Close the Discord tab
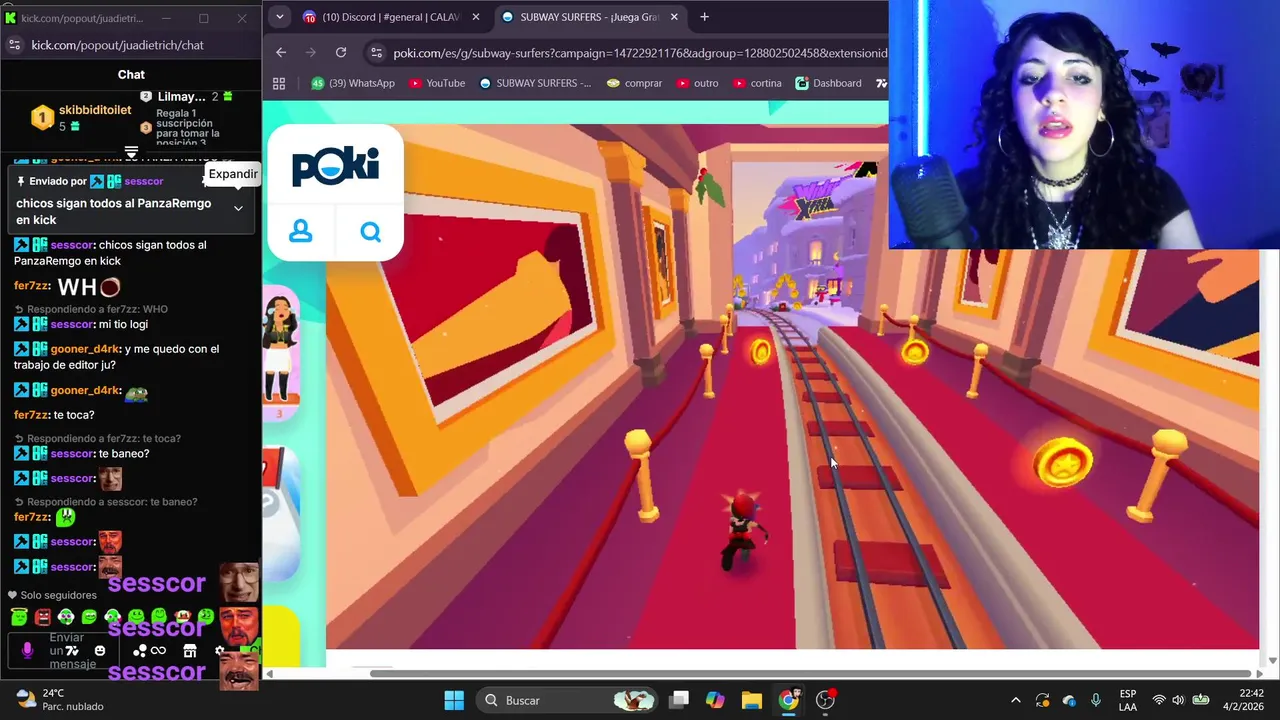 coord(476,17)
